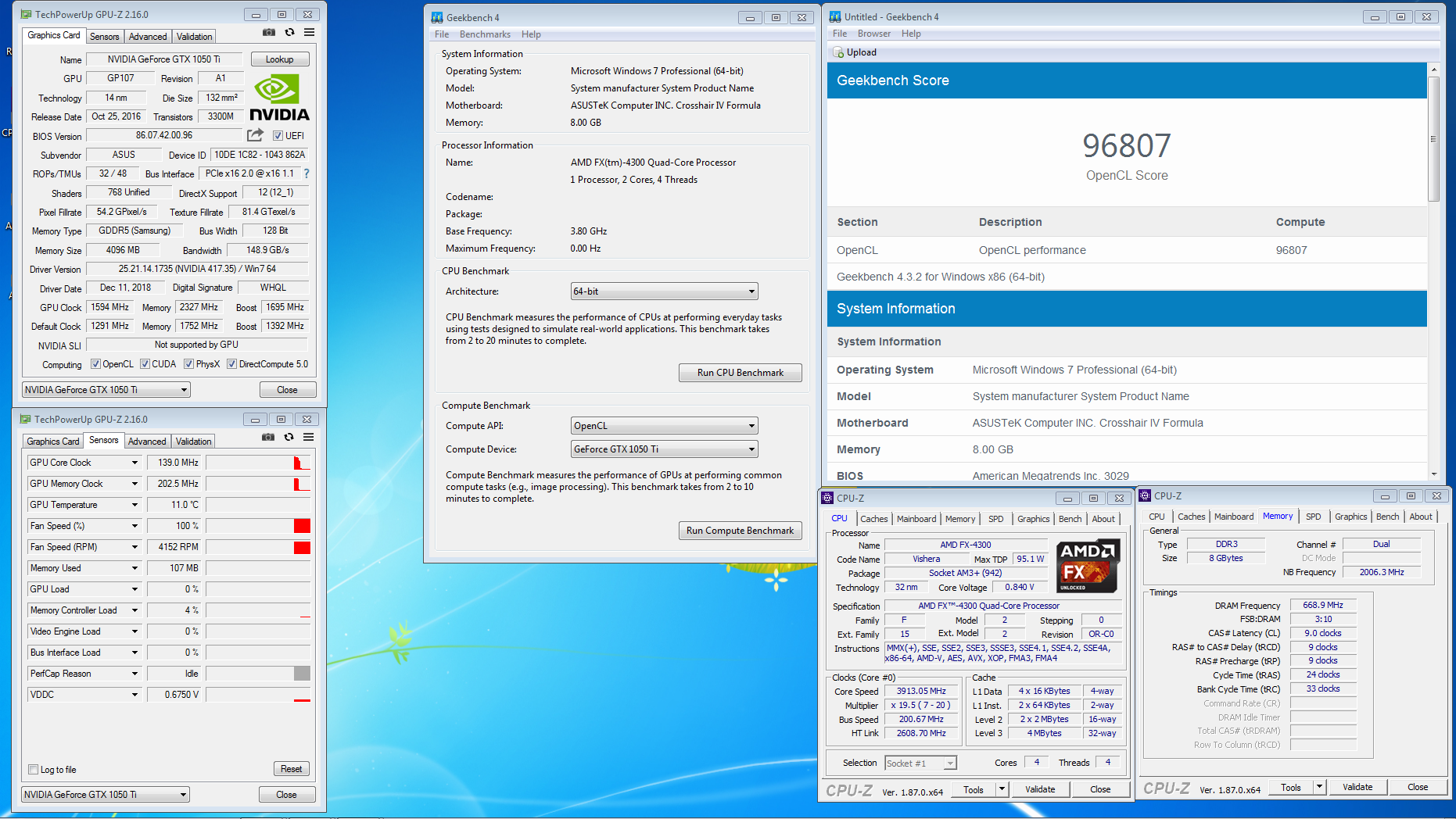The width and height of the screenshot is (1456, 819).
Task: Open the GPU selector dropdown in Sensors window
Action: 105,795
